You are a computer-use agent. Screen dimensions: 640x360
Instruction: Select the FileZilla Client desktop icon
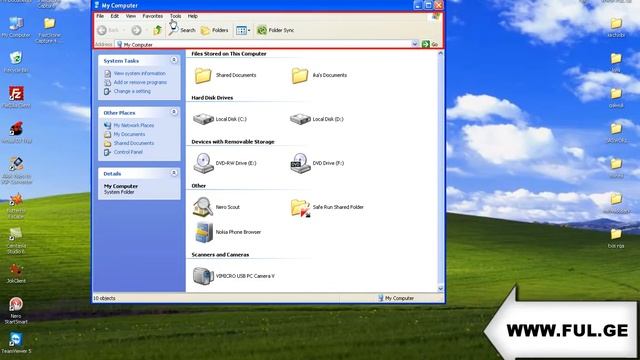16,97
